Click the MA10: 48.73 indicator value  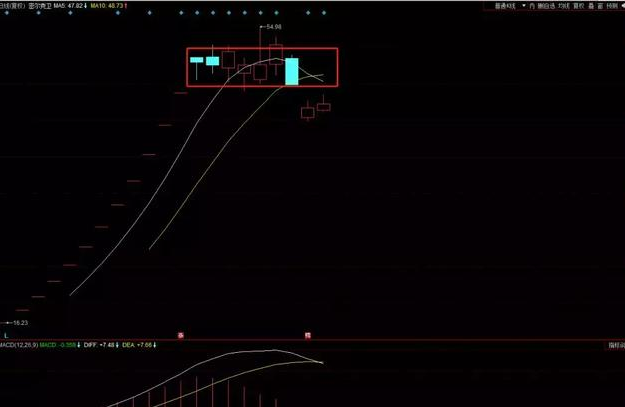point(109,6)
